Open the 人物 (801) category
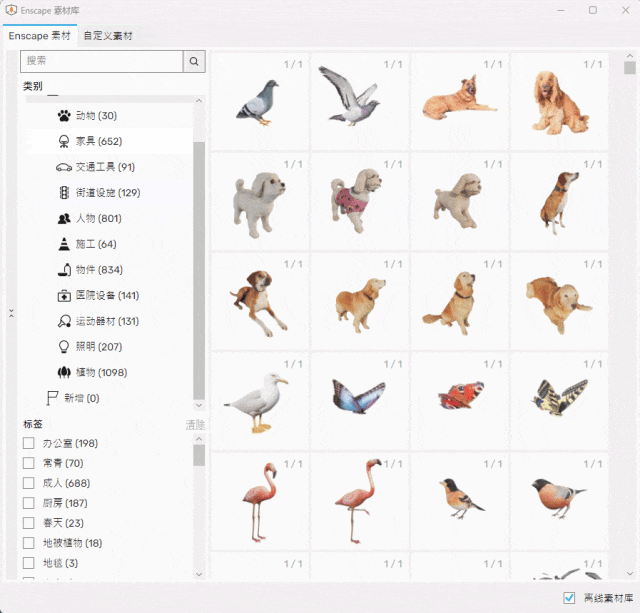This screenshot has width=640, height=613. [110, 219]
